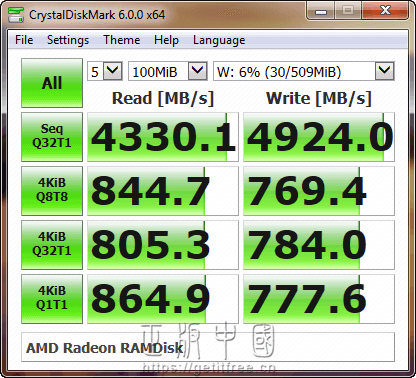The image size is (416, 378).
Task: Open the File menu
Action: 24,40
